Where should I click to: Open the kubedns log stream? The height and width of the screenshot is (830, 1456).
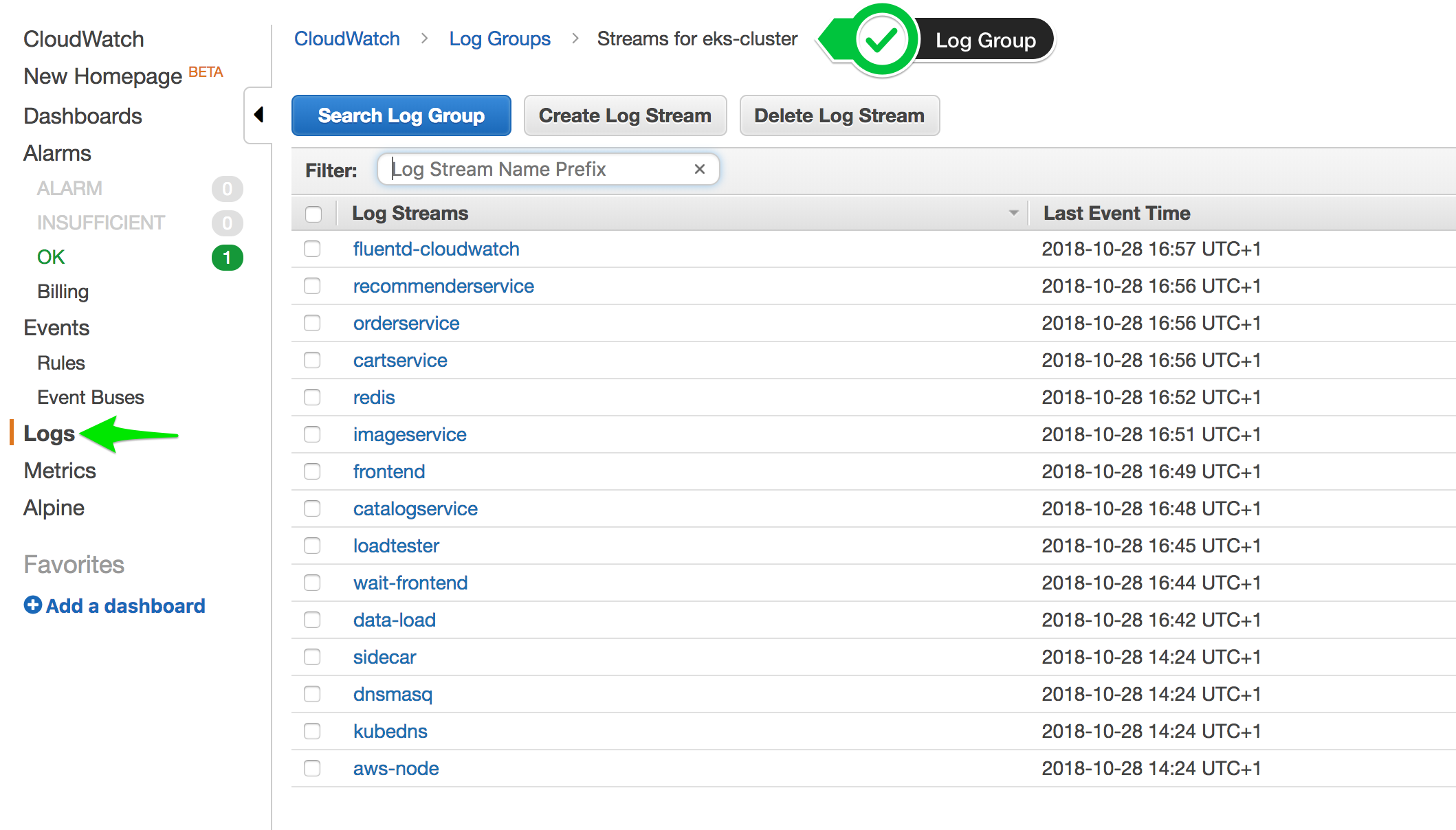point(390,731)
